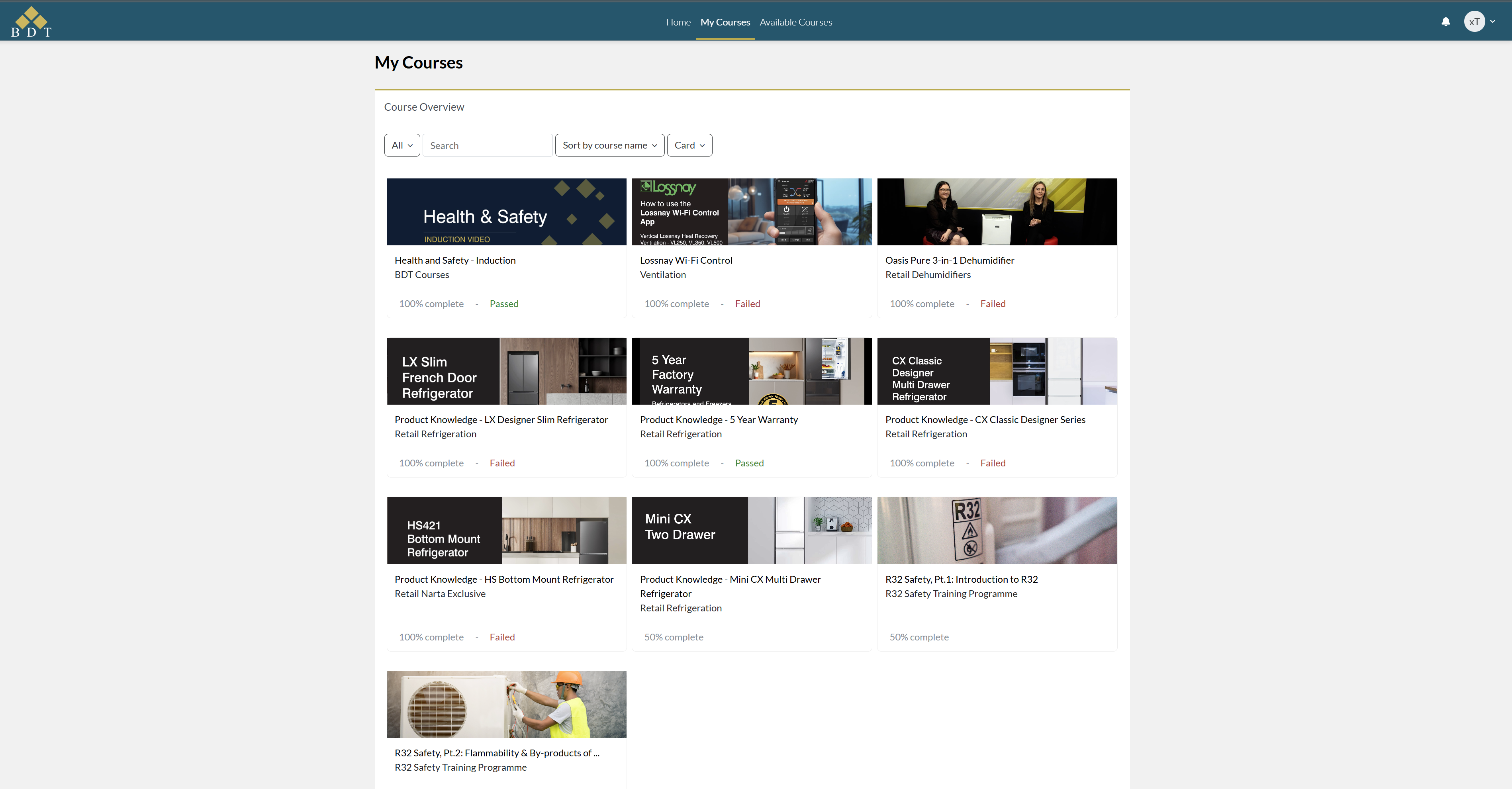Open Mini CX Two Drawer thumbnail
The height and width of the screenshot is (789, 1512).
point(751,531)
